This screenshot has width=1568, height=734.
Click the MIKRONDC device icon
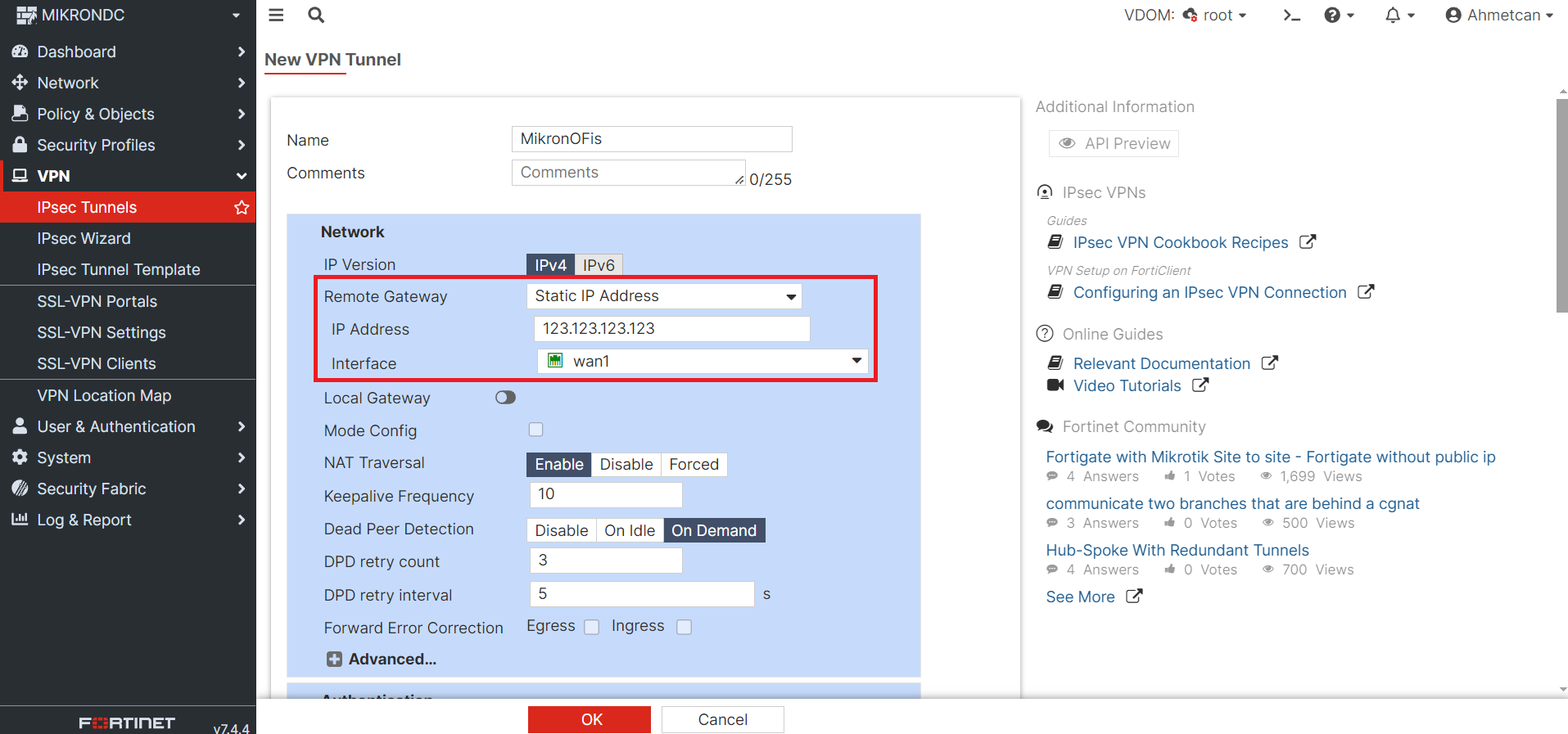click(26, 15)
